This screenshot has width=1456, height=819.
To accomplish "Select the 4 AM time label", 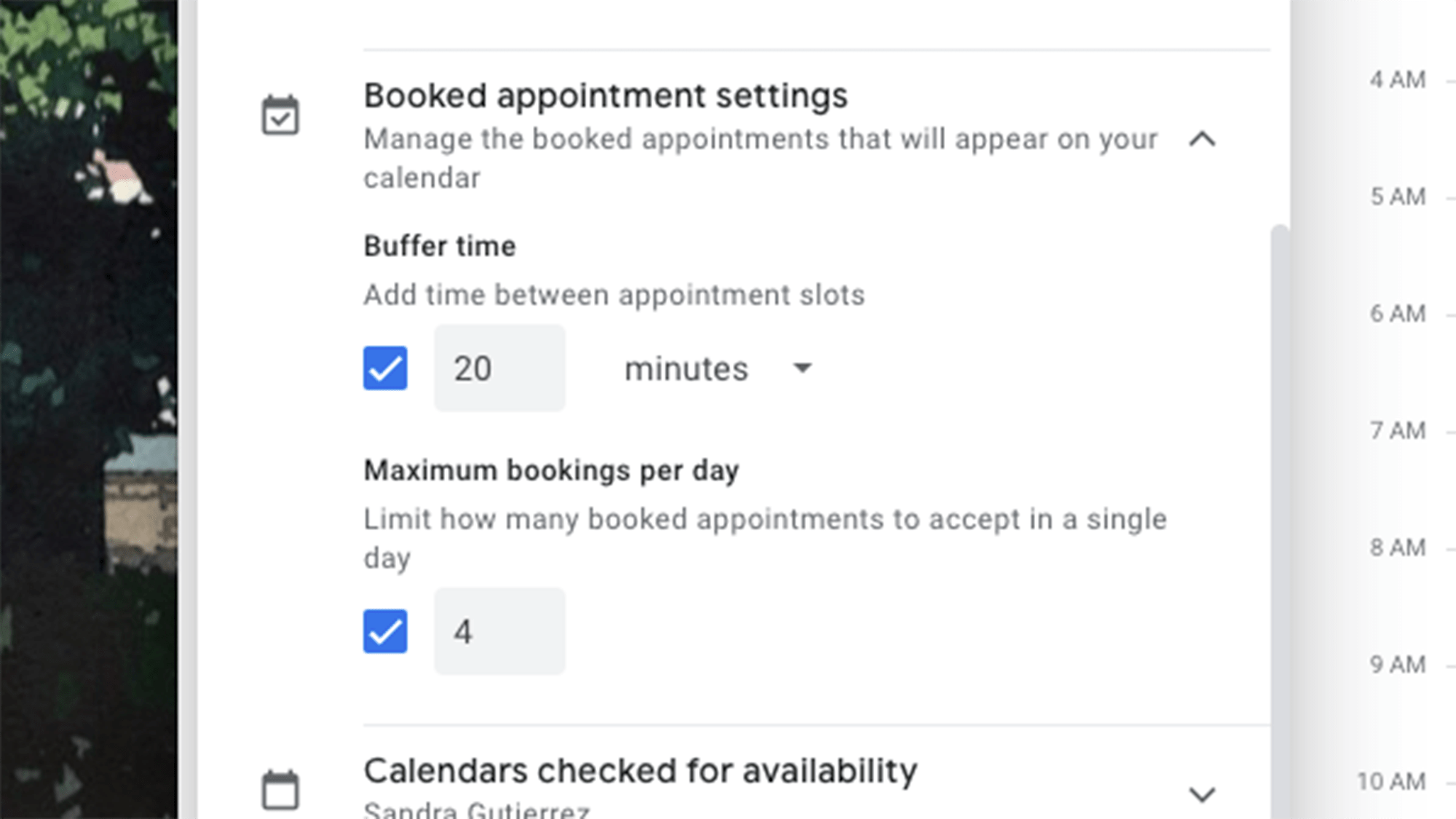I will [x=1397, y=79].
